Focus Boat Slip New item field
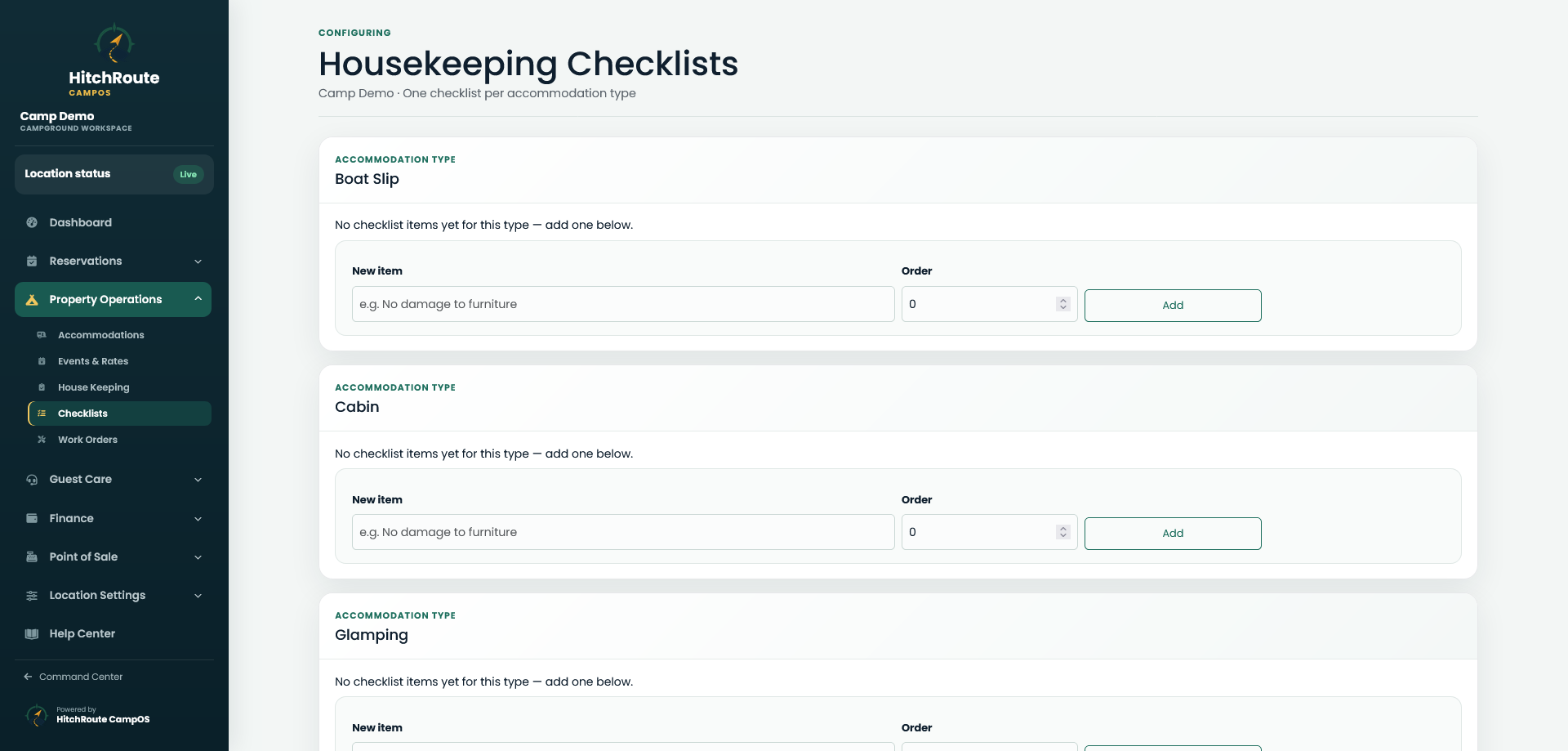Viewport: 1568px width, 751px height. [x=623, y=304]
